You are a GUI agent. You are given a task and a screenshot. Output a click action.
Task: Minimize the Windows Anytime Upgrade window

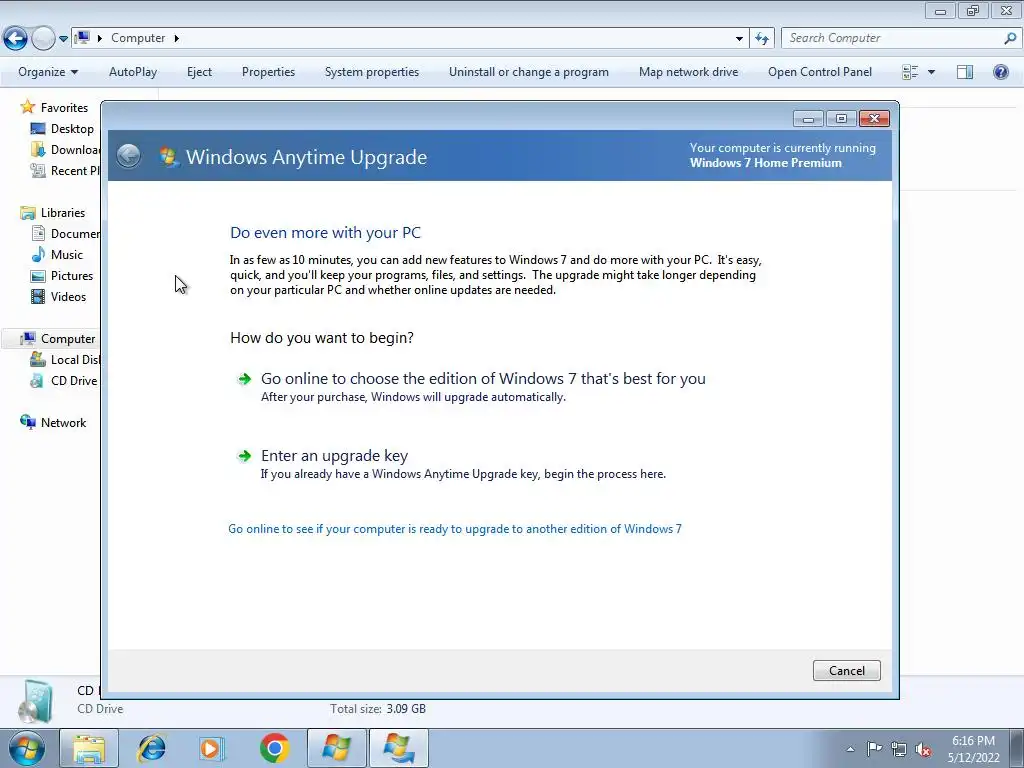(808, 118)
